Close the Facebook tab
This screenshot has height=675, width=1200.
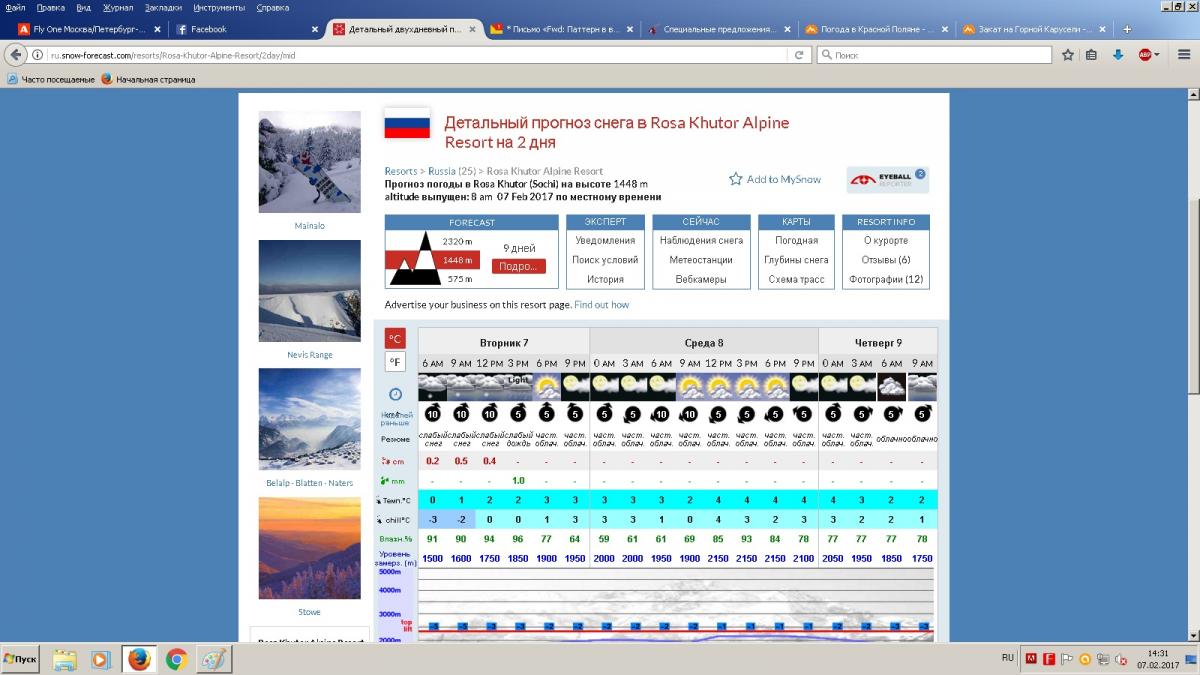click(x=315, y=29)
